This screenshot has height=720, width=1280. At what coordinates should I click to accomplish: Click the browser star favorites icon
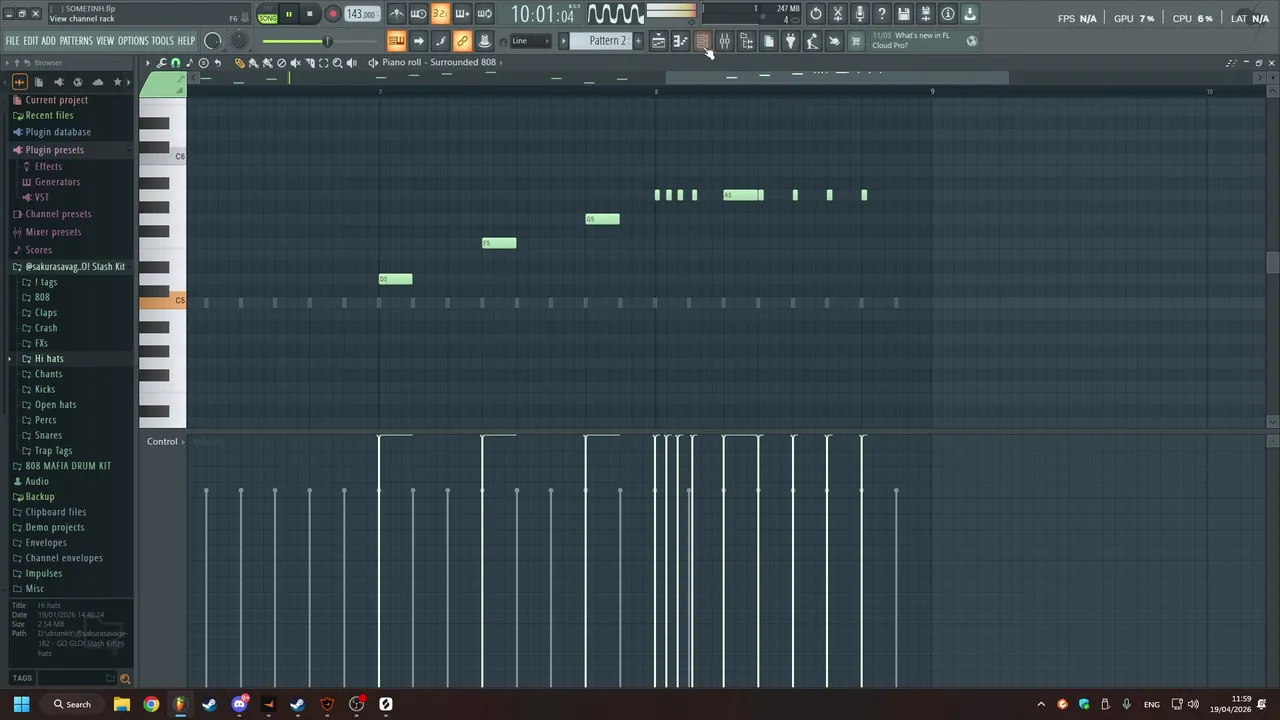[117, 82]
